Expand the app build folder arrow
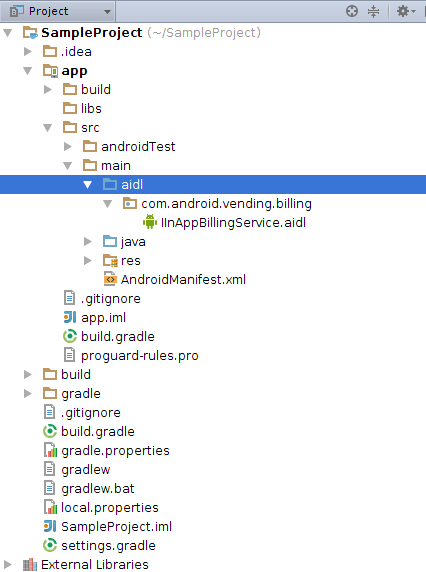Viewport: 426px width, 572px height. tap(48, 89)
